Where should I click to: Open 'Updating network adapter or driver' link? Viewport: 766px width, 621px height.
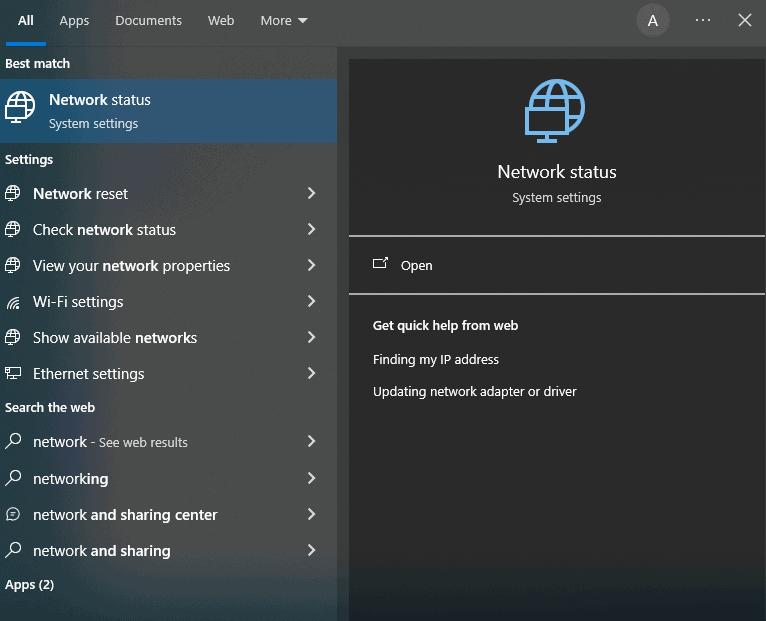tap(475, 392)
